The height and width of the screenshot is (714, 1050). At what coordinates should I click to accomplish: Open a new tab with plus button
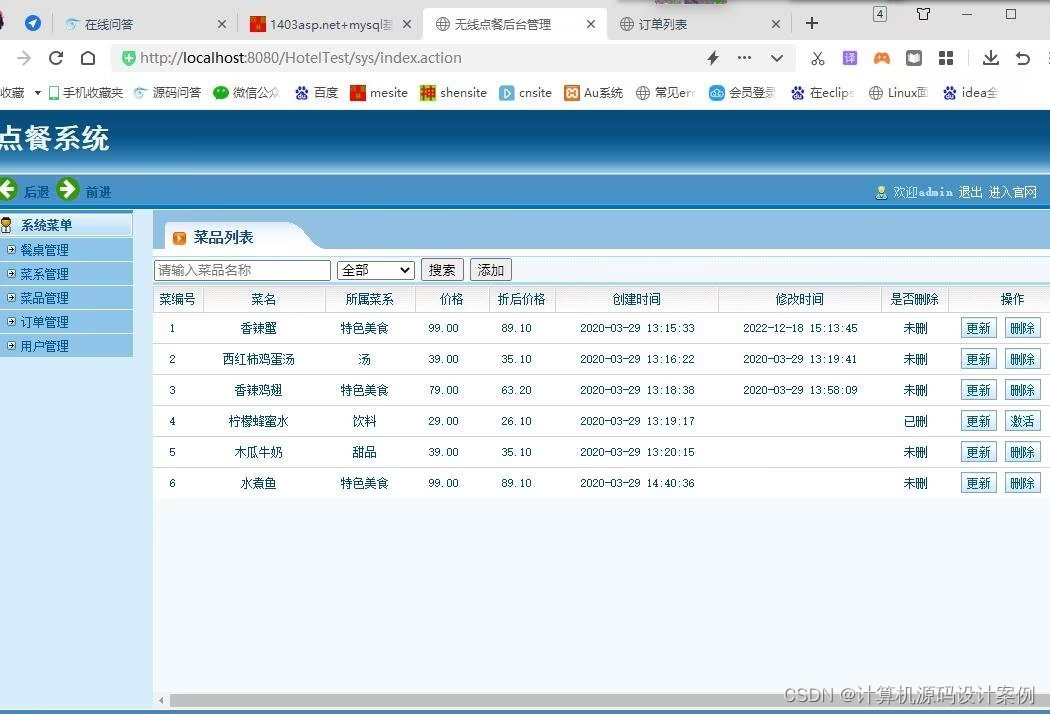pos(812,23)
